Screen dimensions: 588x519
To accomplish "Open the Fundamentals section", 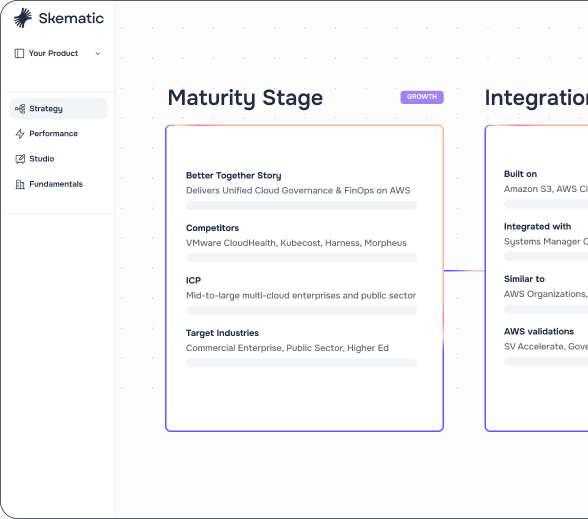I will (x=56, y=184).
